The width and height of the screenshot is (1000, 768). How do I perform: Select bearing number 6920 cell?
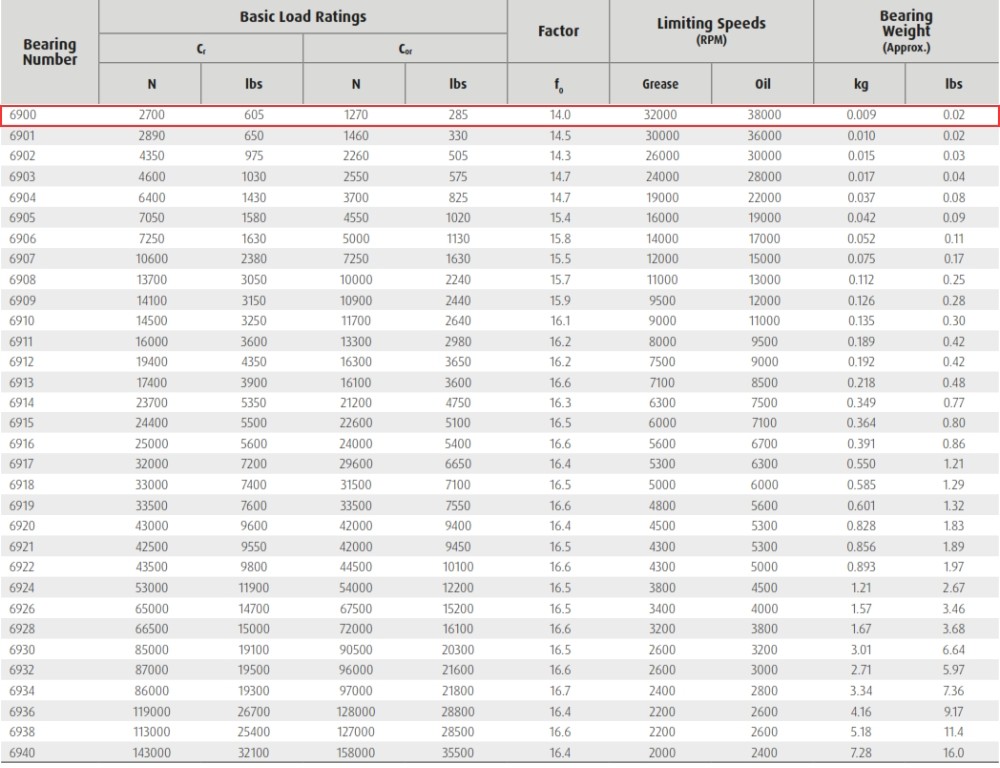click(x=22, y=526)
